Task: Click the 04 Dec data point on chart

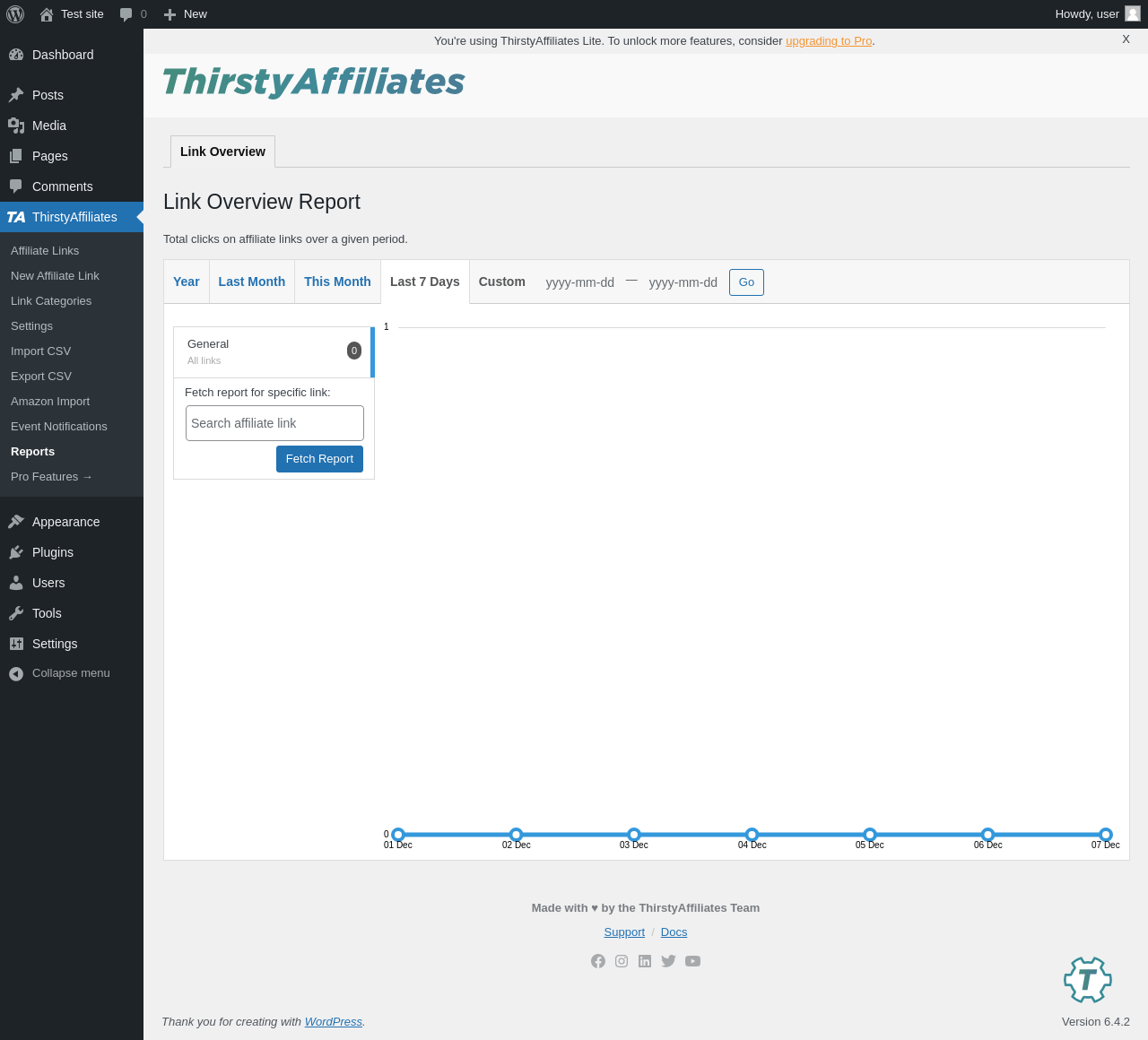Action: pyautogui.click(x=752, y=835)
